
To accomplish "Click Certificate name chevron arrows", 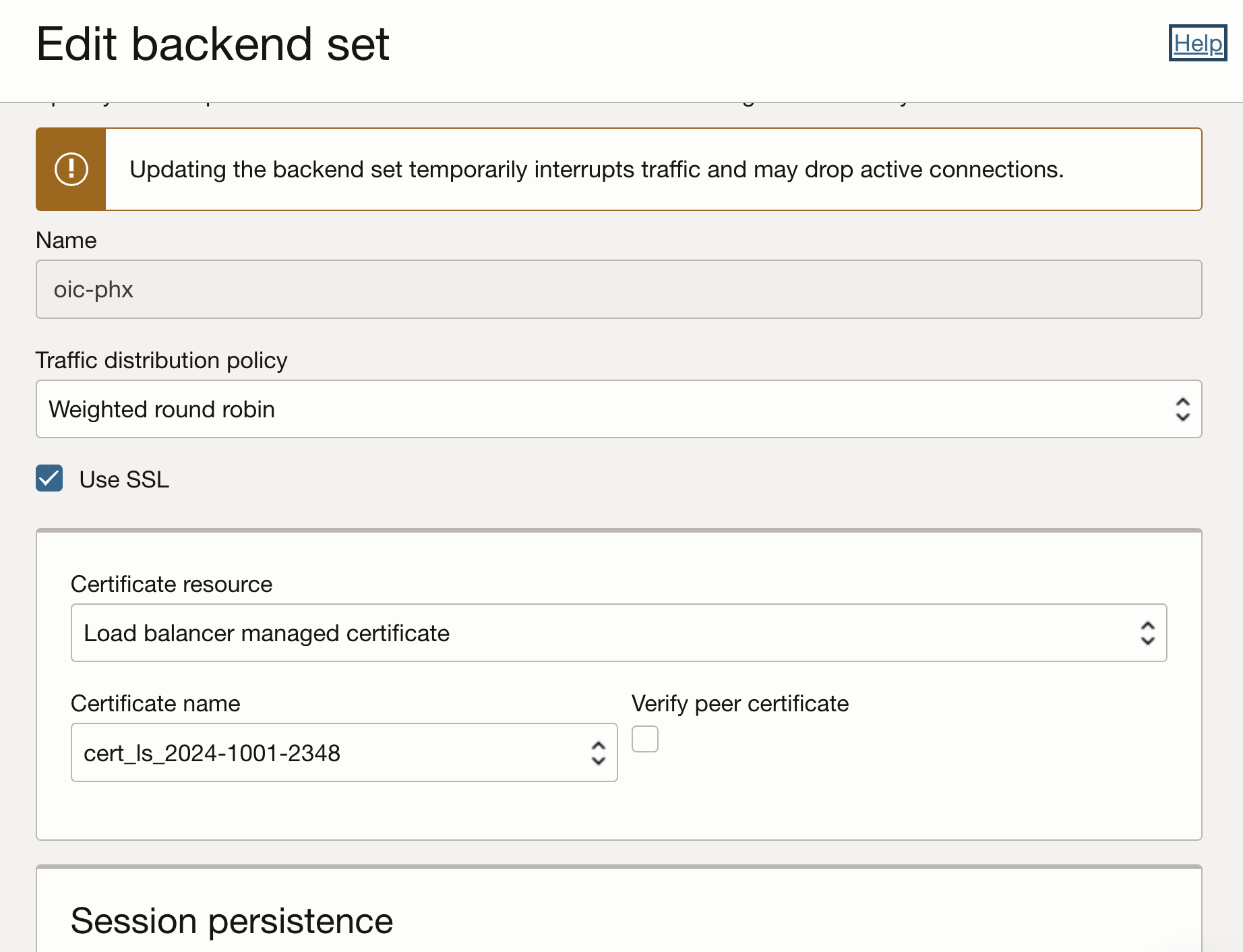I will pyautogui.click(x=598, y=752).
